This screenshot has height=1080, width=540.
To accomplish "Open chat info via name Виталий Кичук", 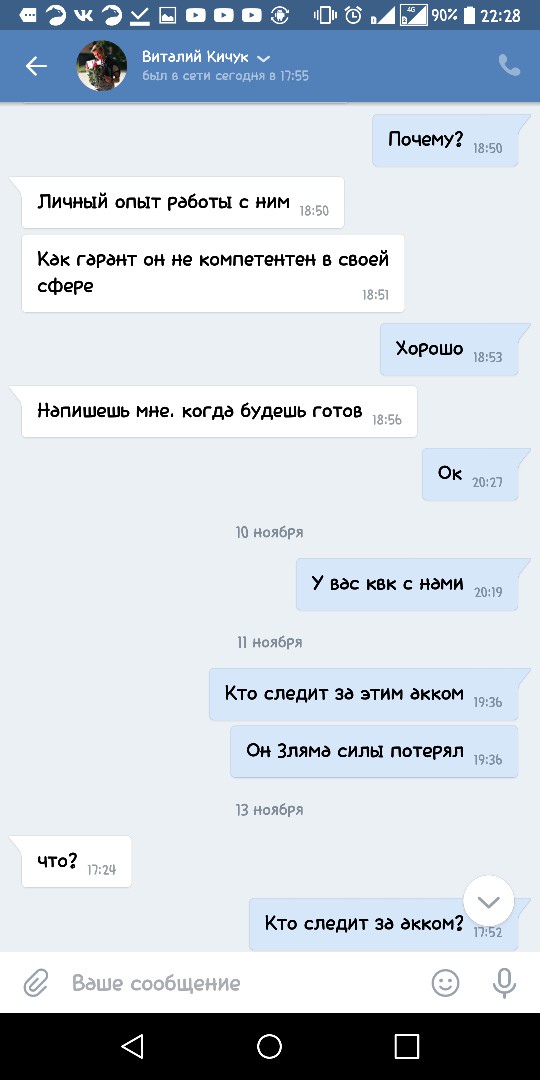I will tap(195, 57).
